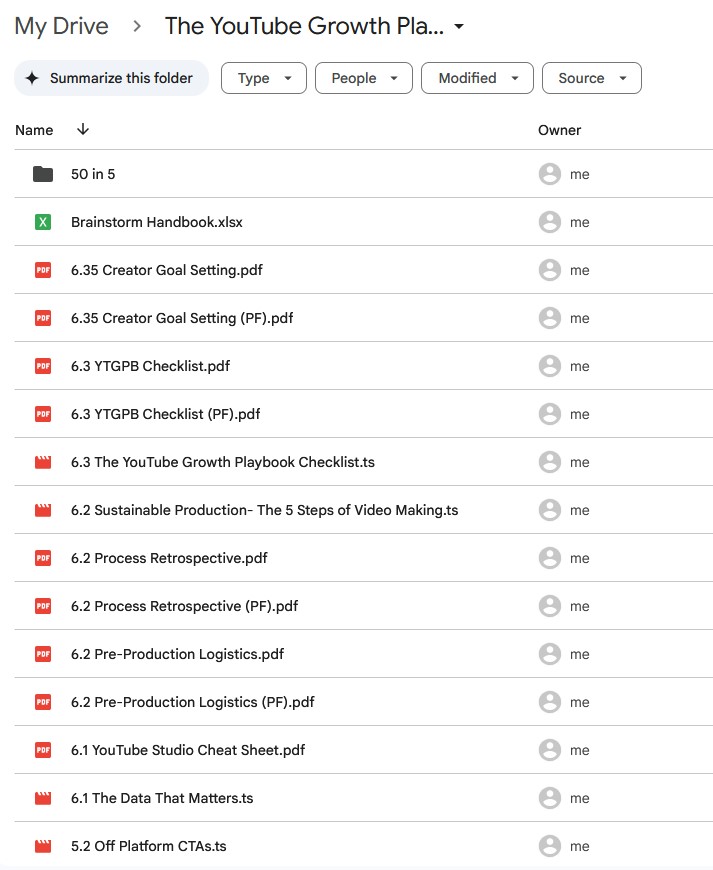Sort the list by the Name column header
The width and height of the screenshot is (713, 870).
34,130
